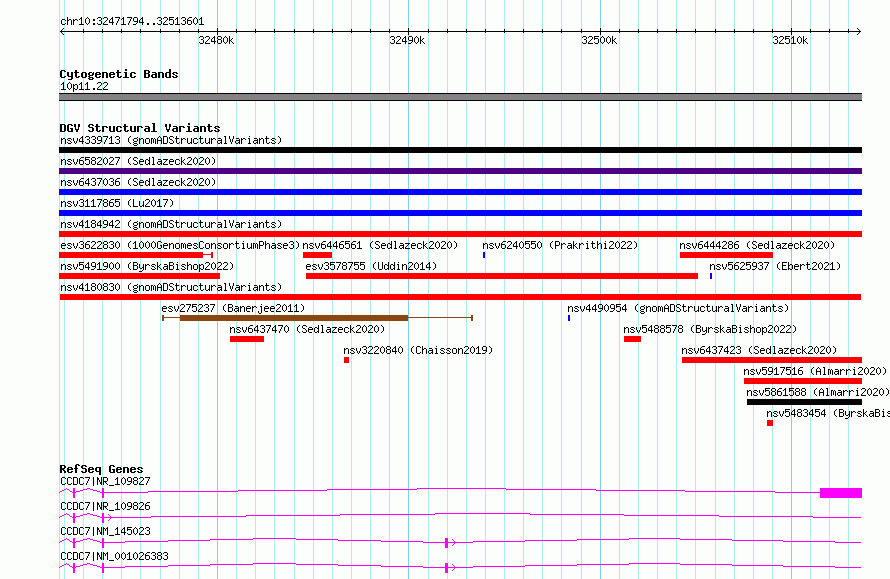Click nsv6437470 Sedlazeck2020 label
890x579 pixels.
pyautogui.click(x=307, y=329)
